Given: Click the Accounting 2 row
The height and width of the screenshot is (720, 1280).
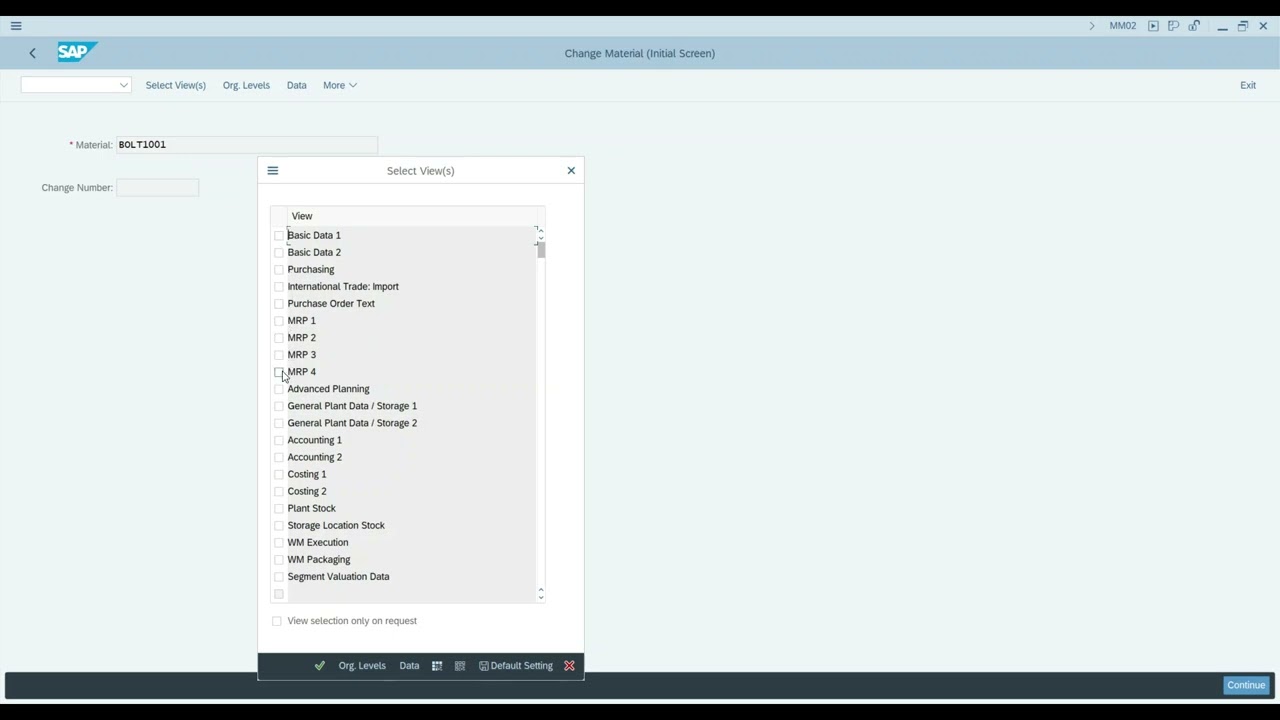Looking at the screenshot, I should pos(411,457).
